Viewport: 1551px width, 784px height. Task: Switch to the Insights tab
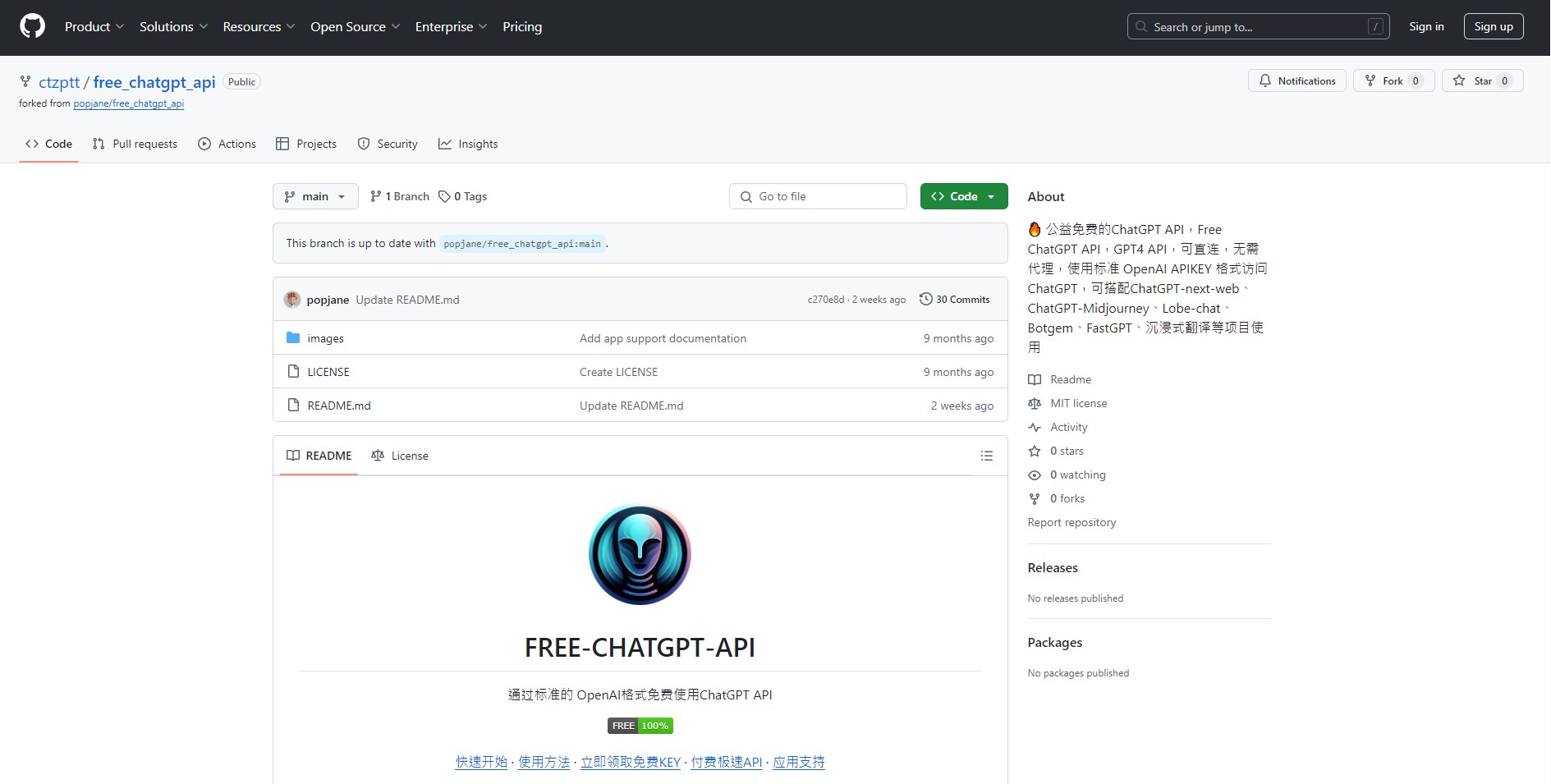(x=468, y=144)
